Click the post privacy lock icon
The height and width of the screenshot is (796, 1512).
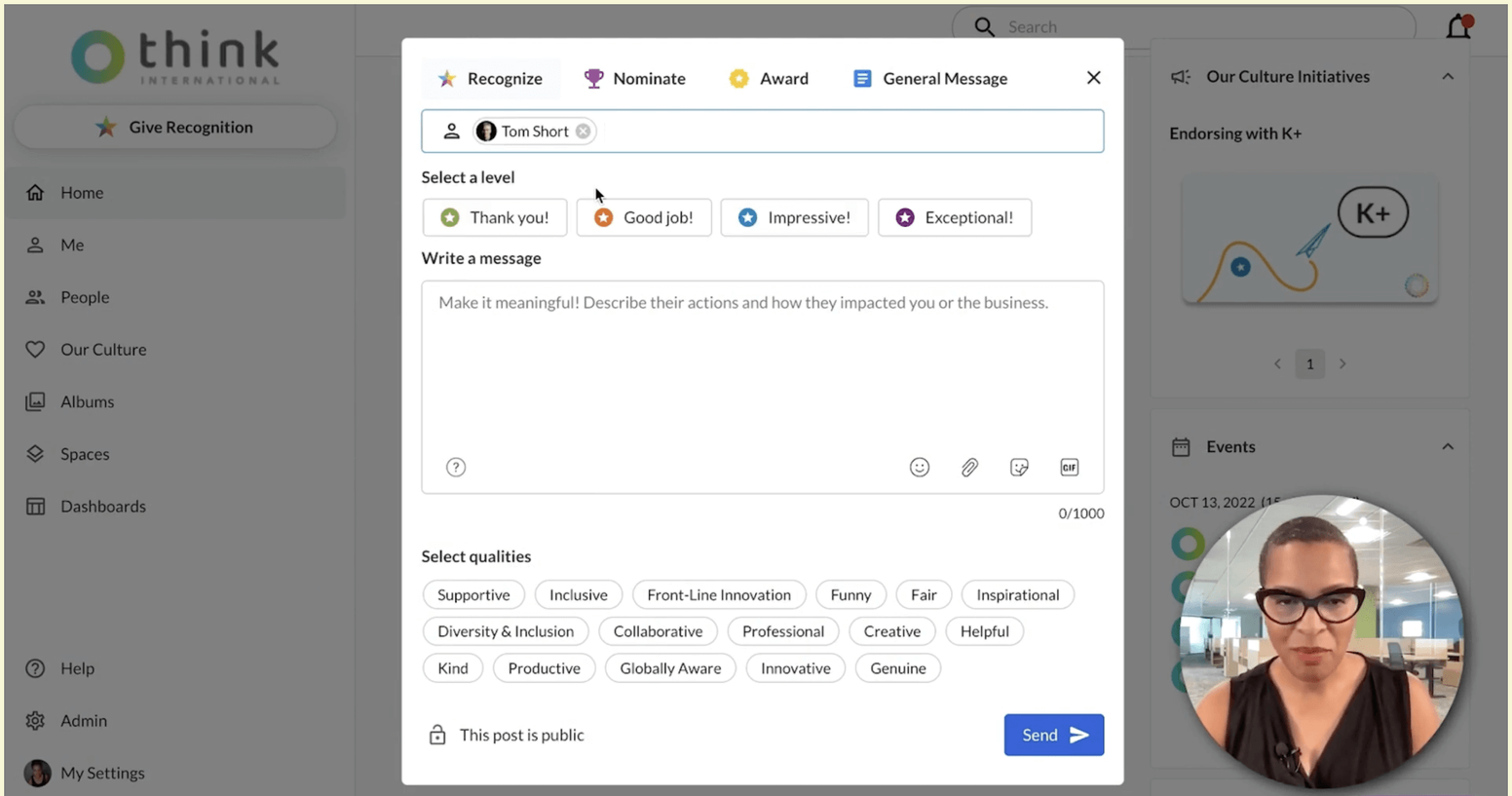pos(437,735)
